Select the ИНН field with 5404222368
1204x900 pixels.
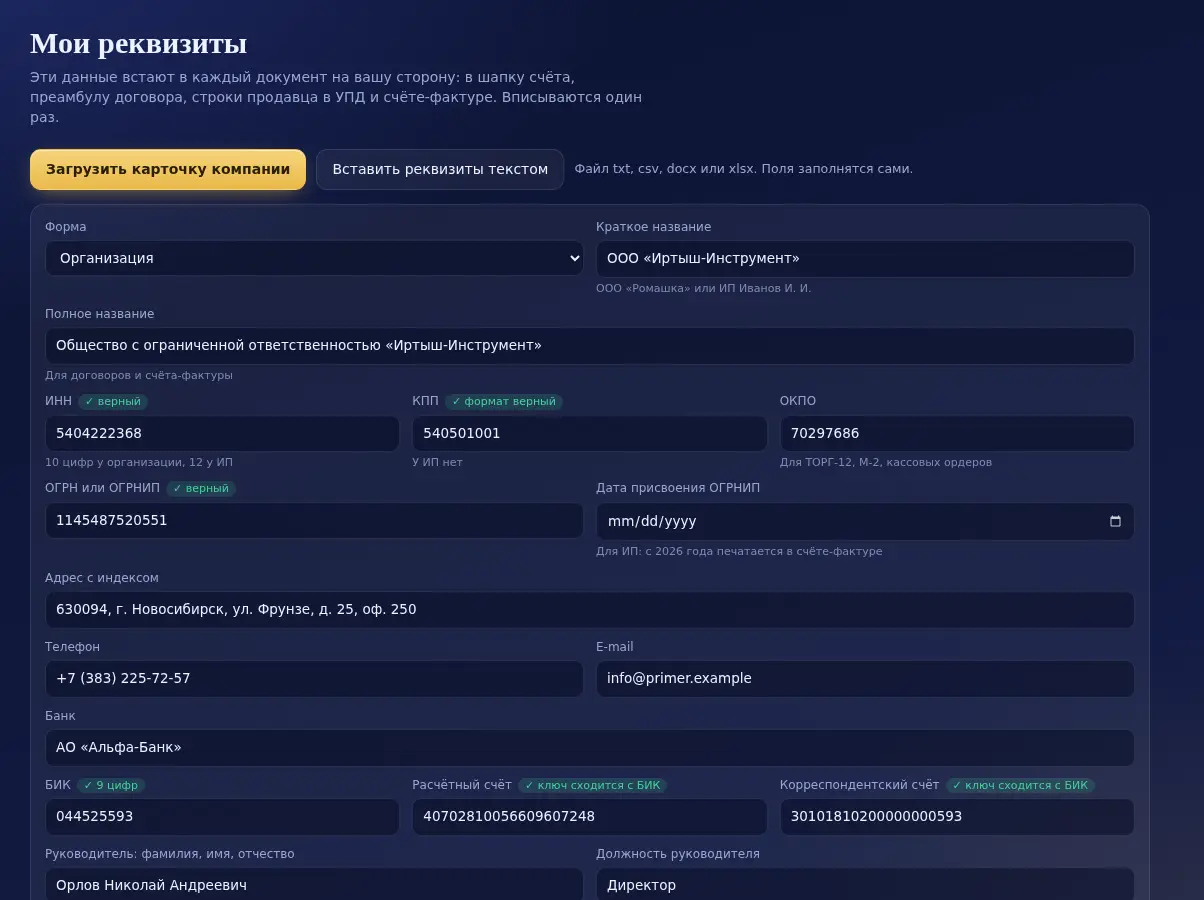(x=222, y=433)
